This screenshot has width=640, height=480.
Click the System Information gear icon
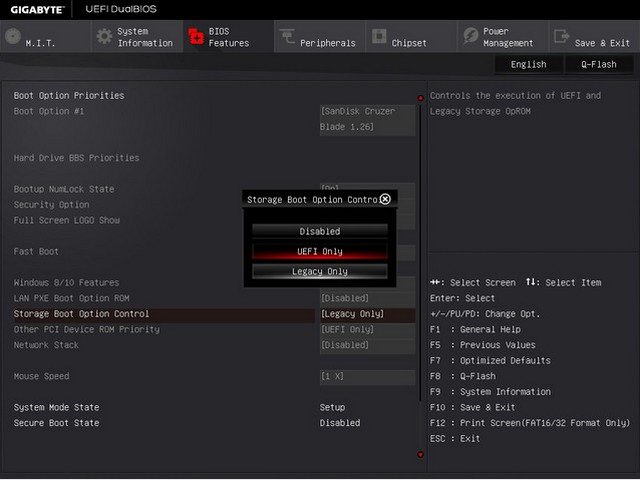point(103,37)
